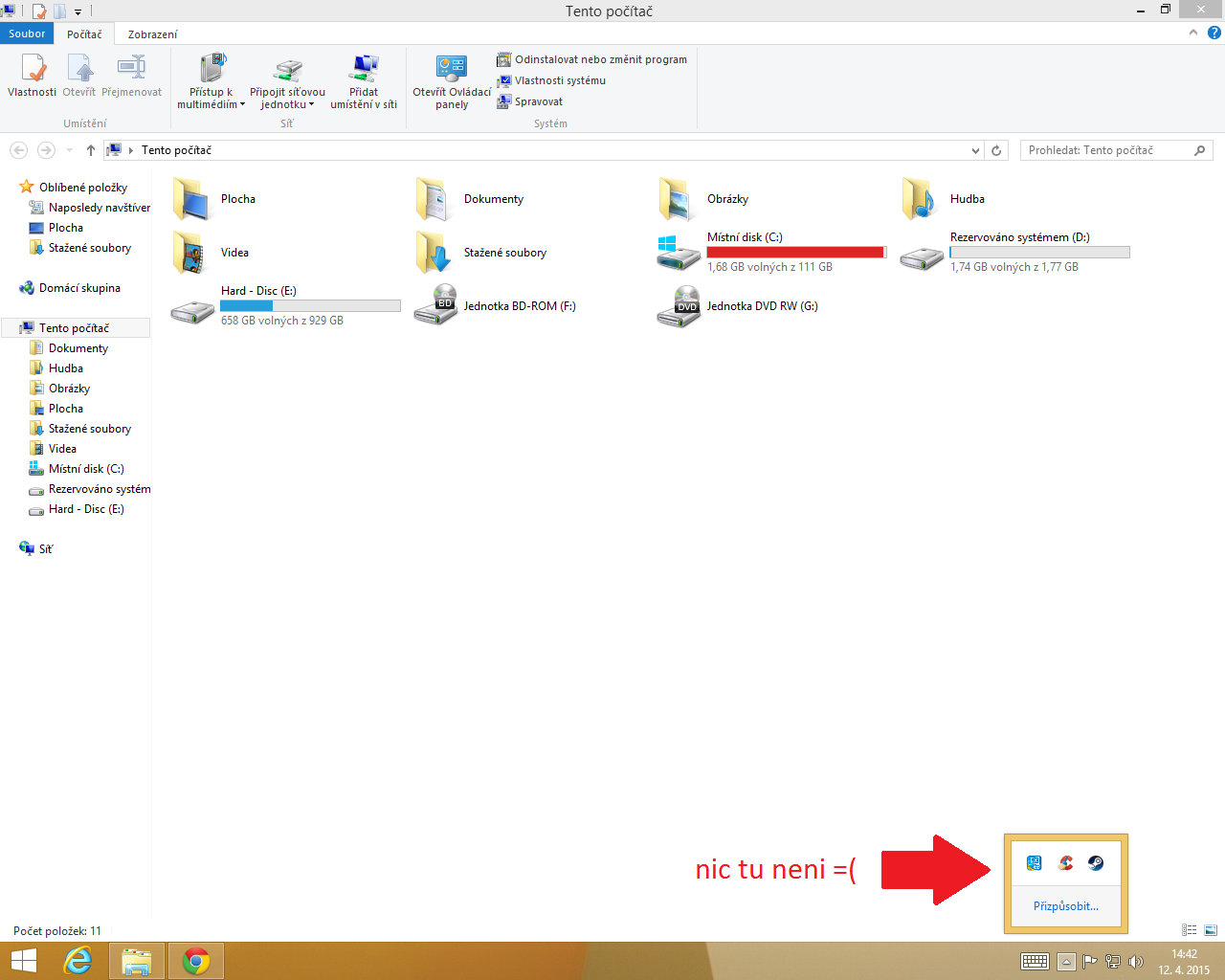1225x980 pixels.
Task: Click Přístup k multimédiím ribbon icon
Action: [x=212, y=72]
